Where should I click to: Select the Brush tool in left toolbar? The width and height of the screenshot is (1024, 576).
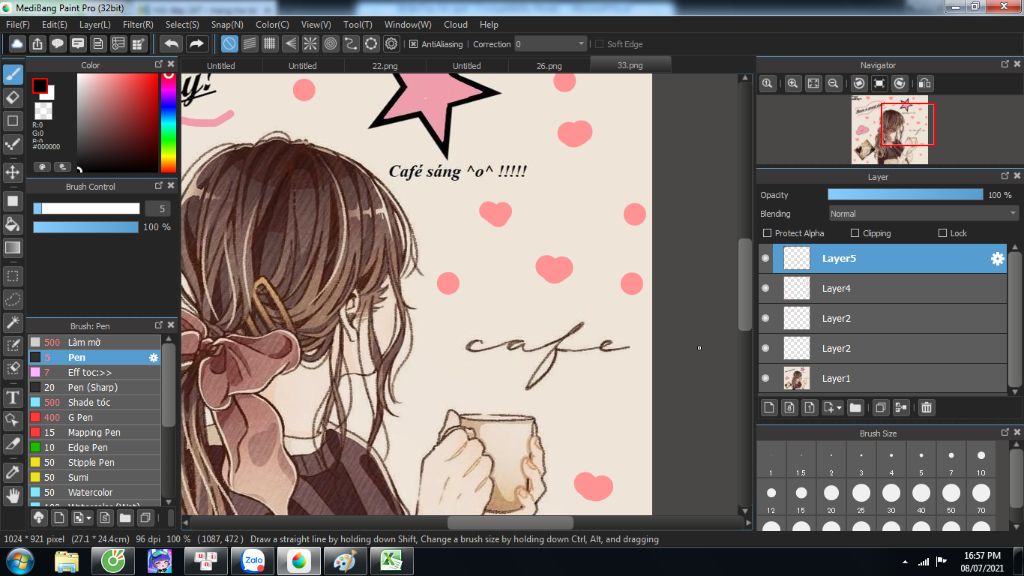[13, 74]
